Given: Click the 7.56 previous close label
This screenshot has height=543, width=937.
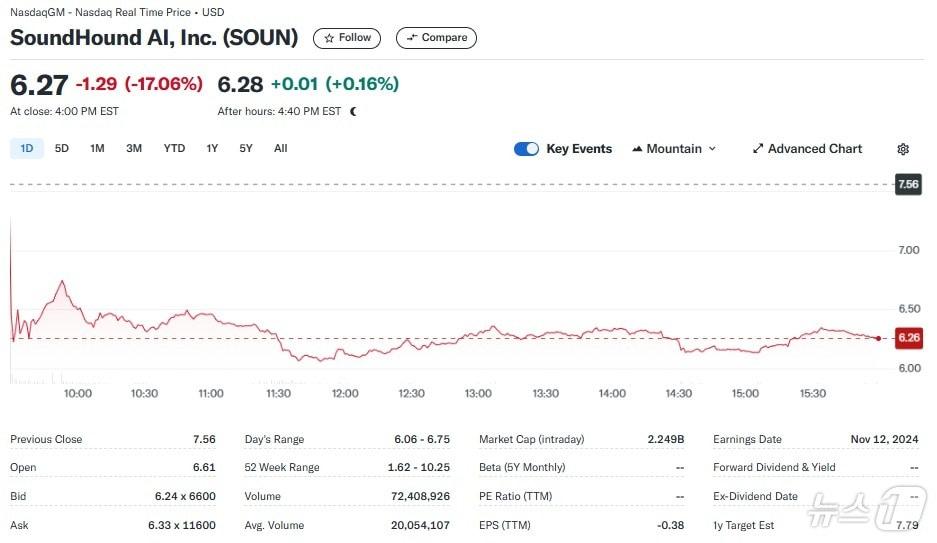Looking at the screenshot, I should point(908,184).
